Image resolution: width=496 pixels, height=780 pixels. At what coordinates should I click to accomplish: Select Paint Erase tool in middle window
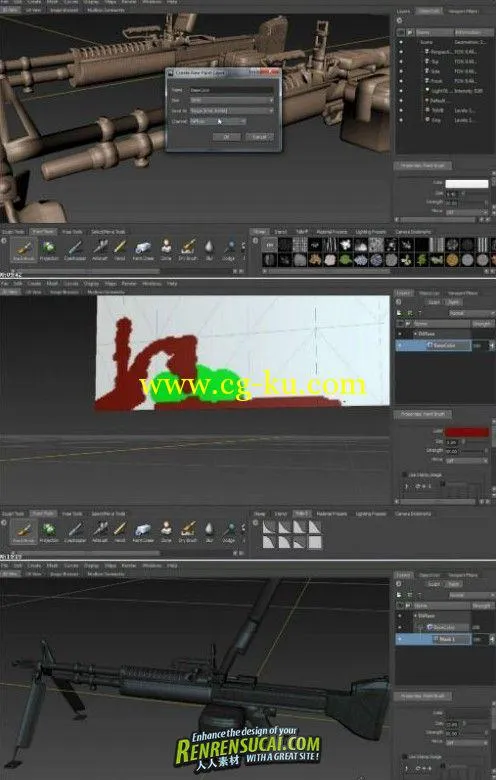tap(143, 532)
